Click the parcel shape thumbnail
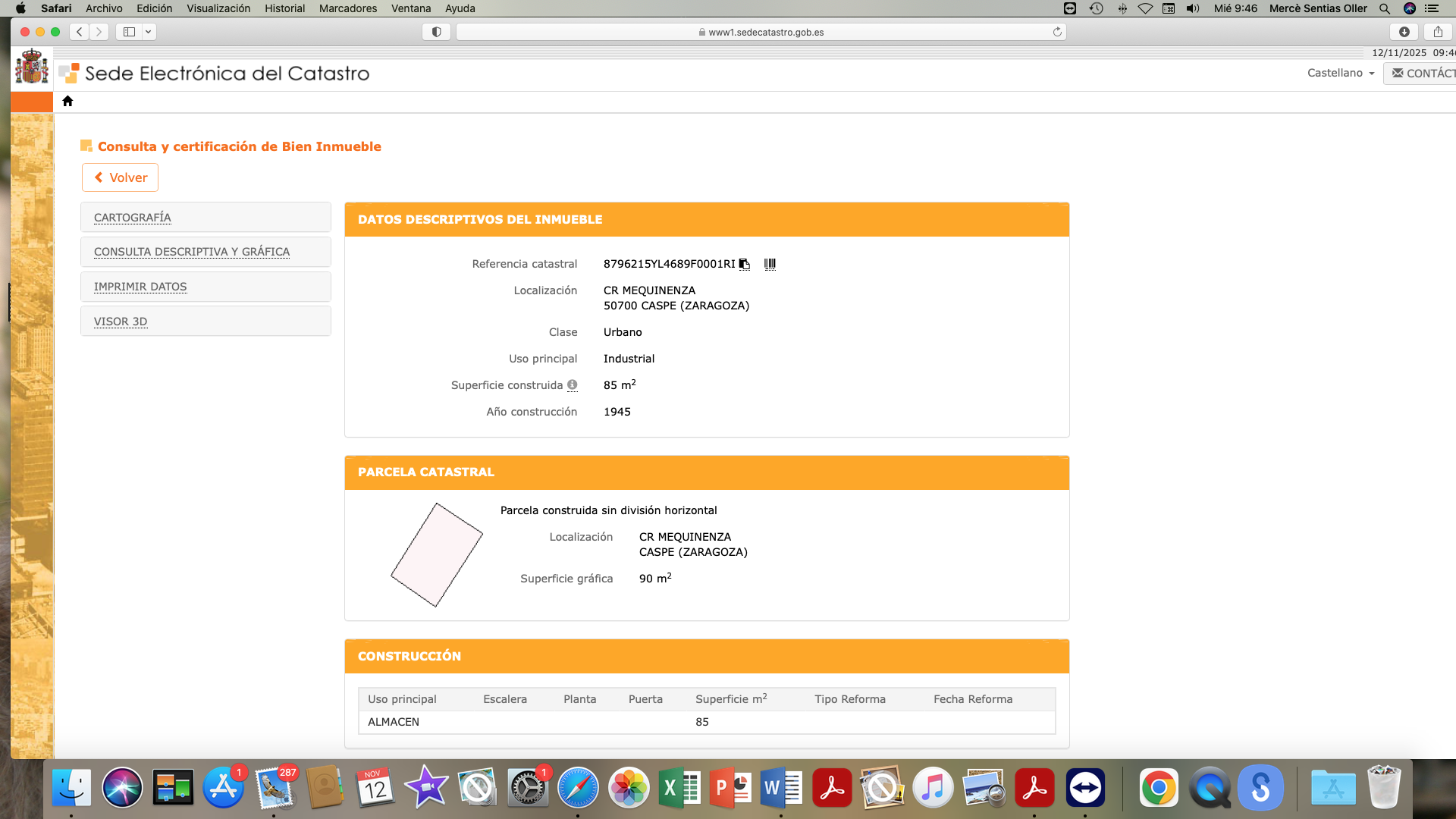 click(x=437, y=554)
